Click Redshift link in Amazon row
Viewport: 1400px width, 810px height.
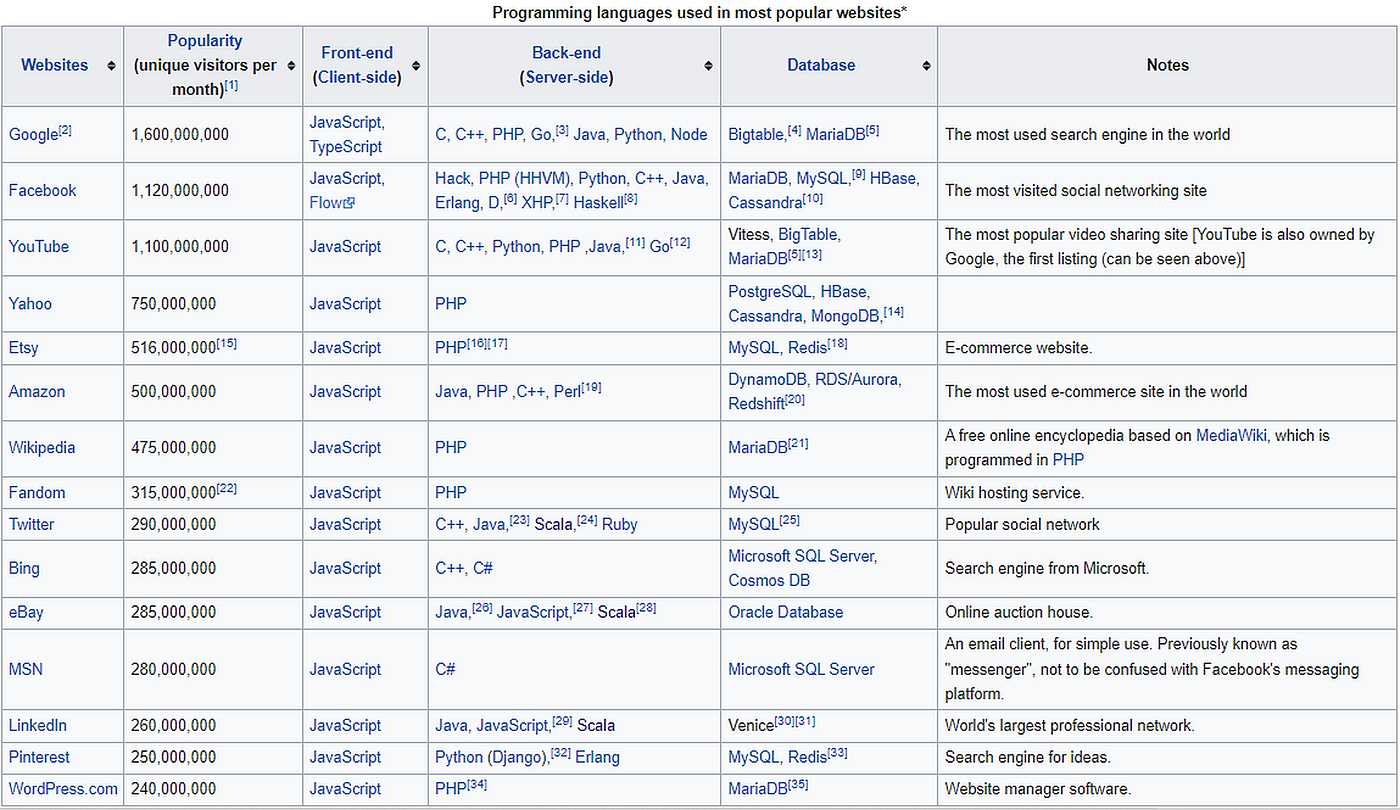pyautogui.click(x=756, y=404)
